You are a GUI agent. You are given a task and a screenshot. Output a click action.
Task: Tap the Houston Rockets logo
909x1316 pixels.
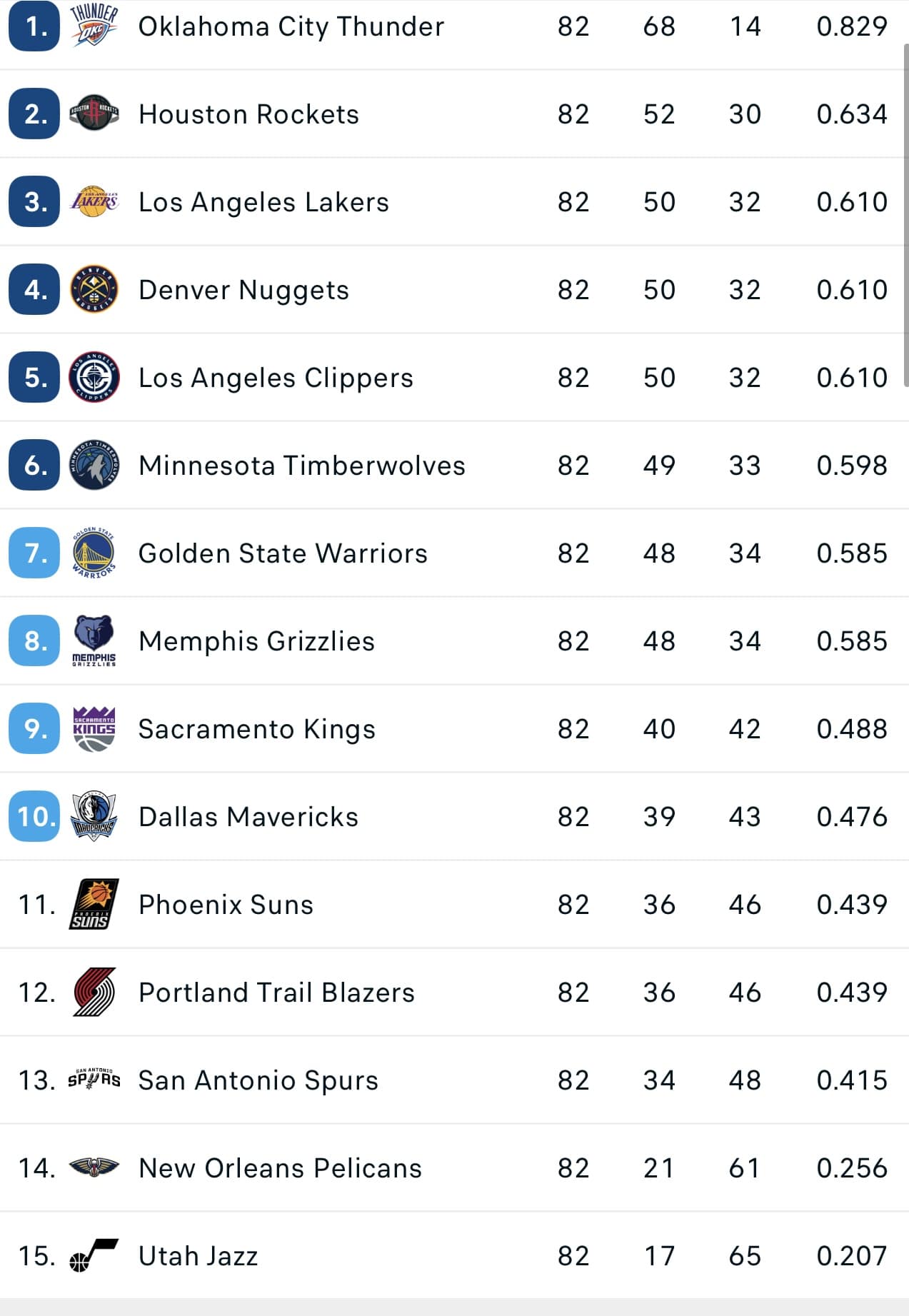94,113
